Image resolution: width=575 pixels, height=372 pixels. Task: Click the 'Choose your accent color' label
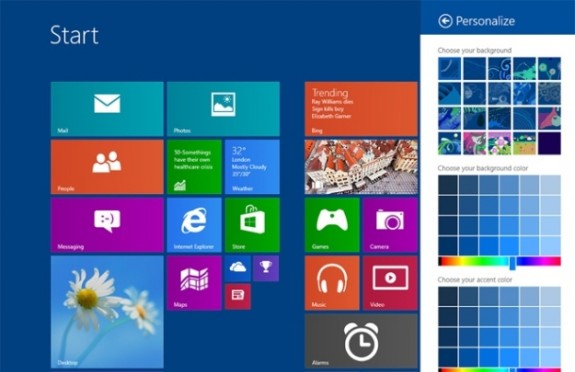pyautogui.click(x=475, y=280)
